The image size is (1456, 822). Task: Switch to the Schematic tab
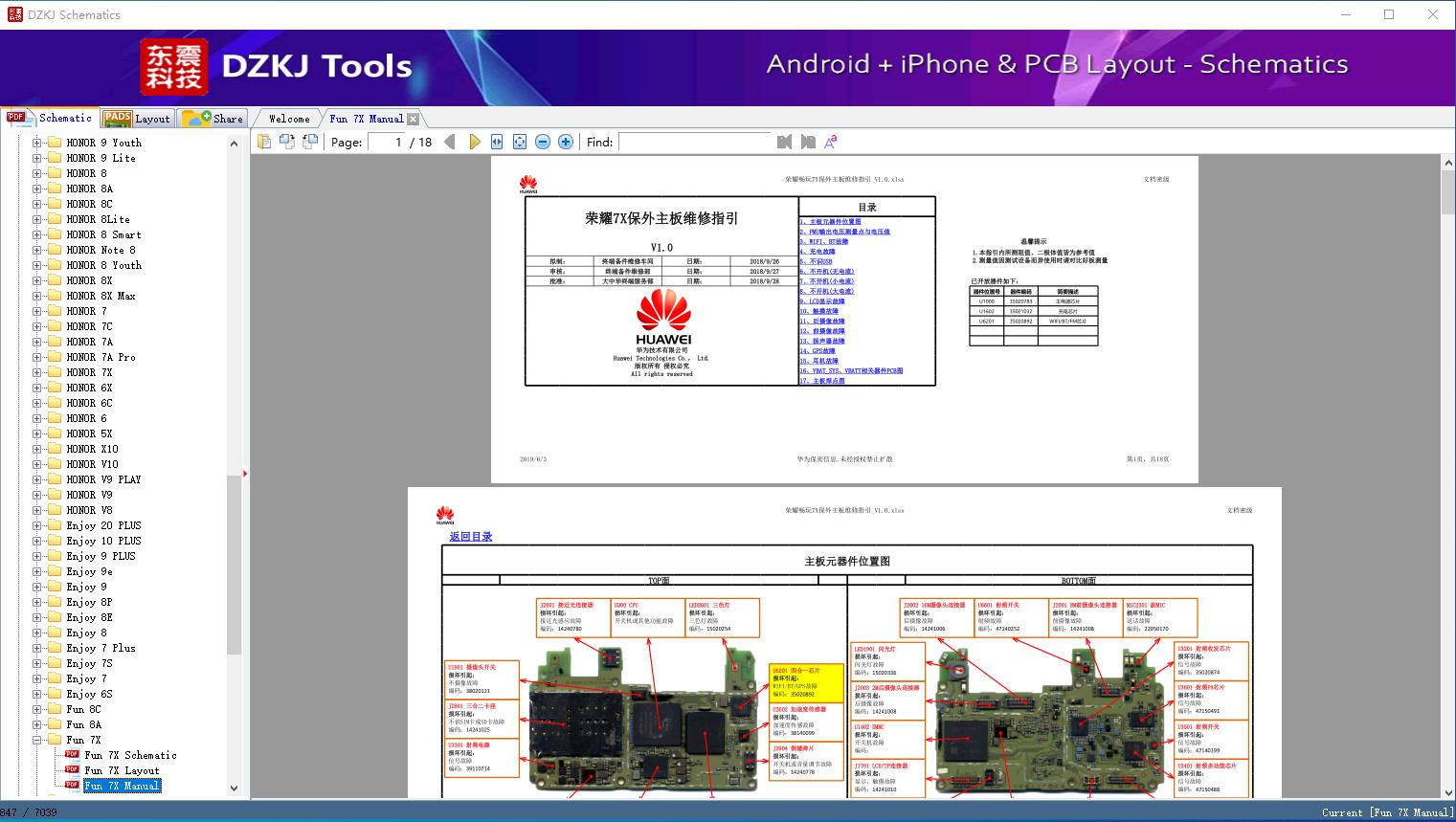coord(49,118)
